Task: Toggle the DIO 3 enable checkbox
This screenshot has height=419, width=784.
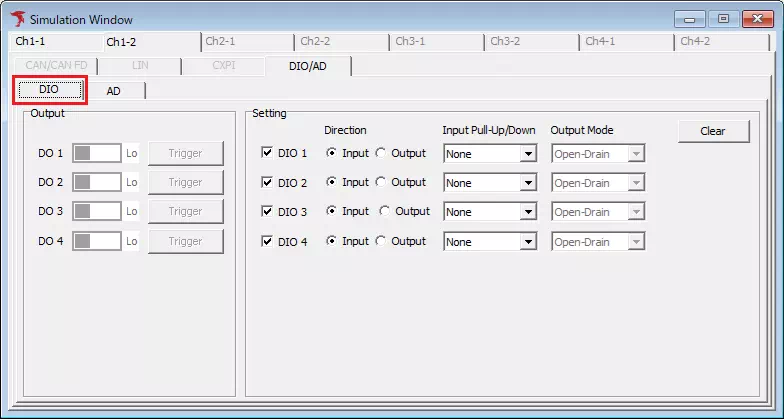Action: pyautogui.click(x=266, y=212)
